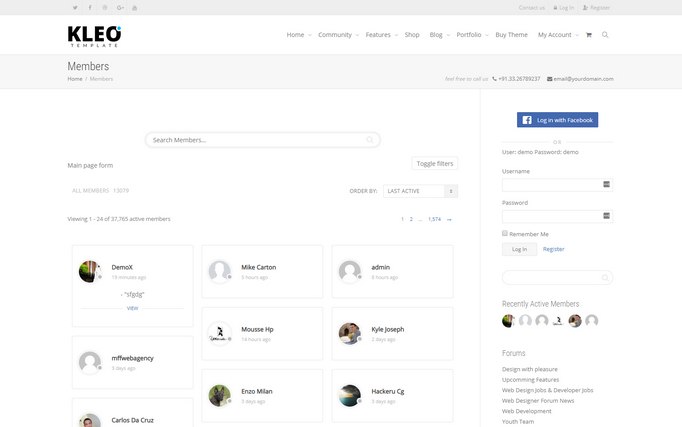Open Upcomming Features forum
This screenshot has height=427, width=682.
pos(530,380)
